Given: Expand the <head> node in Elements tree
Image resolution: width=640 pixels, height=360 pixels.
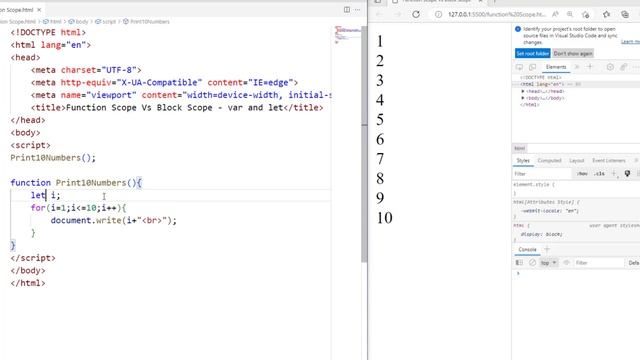Looking at the screenshot, I should coord(523,91).
